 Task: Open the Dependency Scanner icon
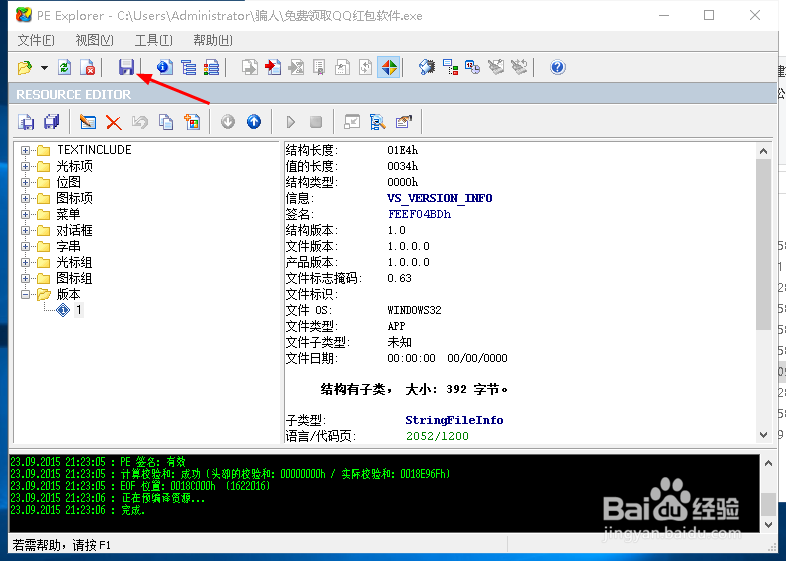[x=450, y=67]
